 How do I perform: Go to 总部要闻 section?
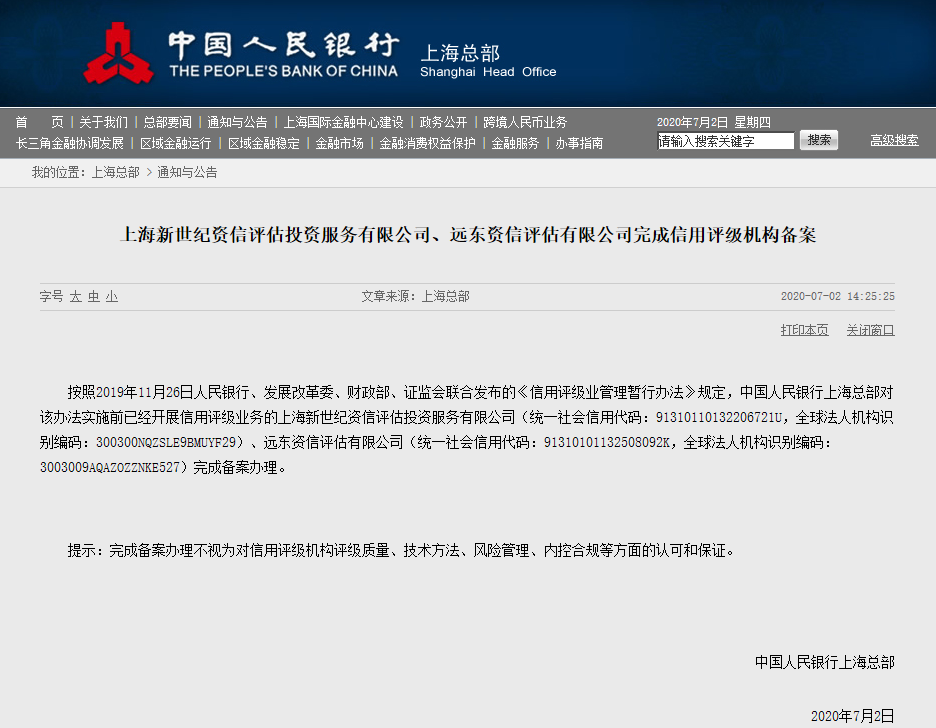(168, 122)
